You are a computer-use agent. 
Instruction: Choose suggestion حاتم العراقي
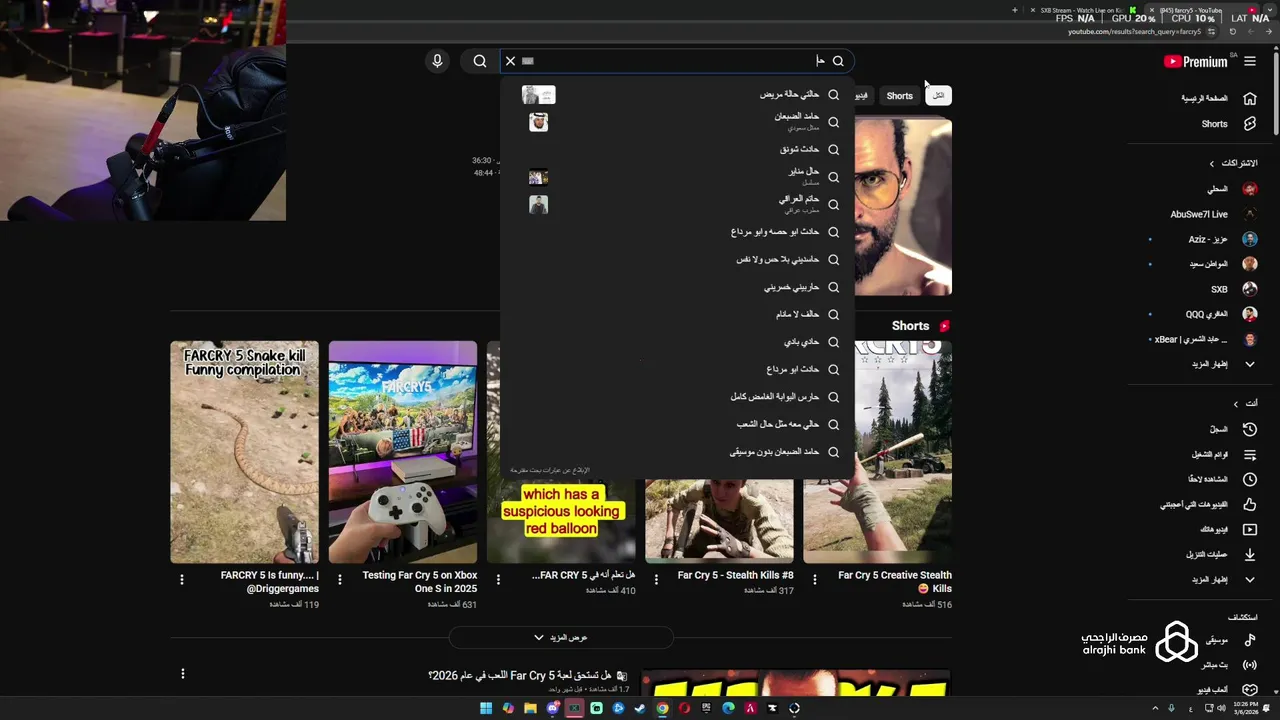coord(678,204)
